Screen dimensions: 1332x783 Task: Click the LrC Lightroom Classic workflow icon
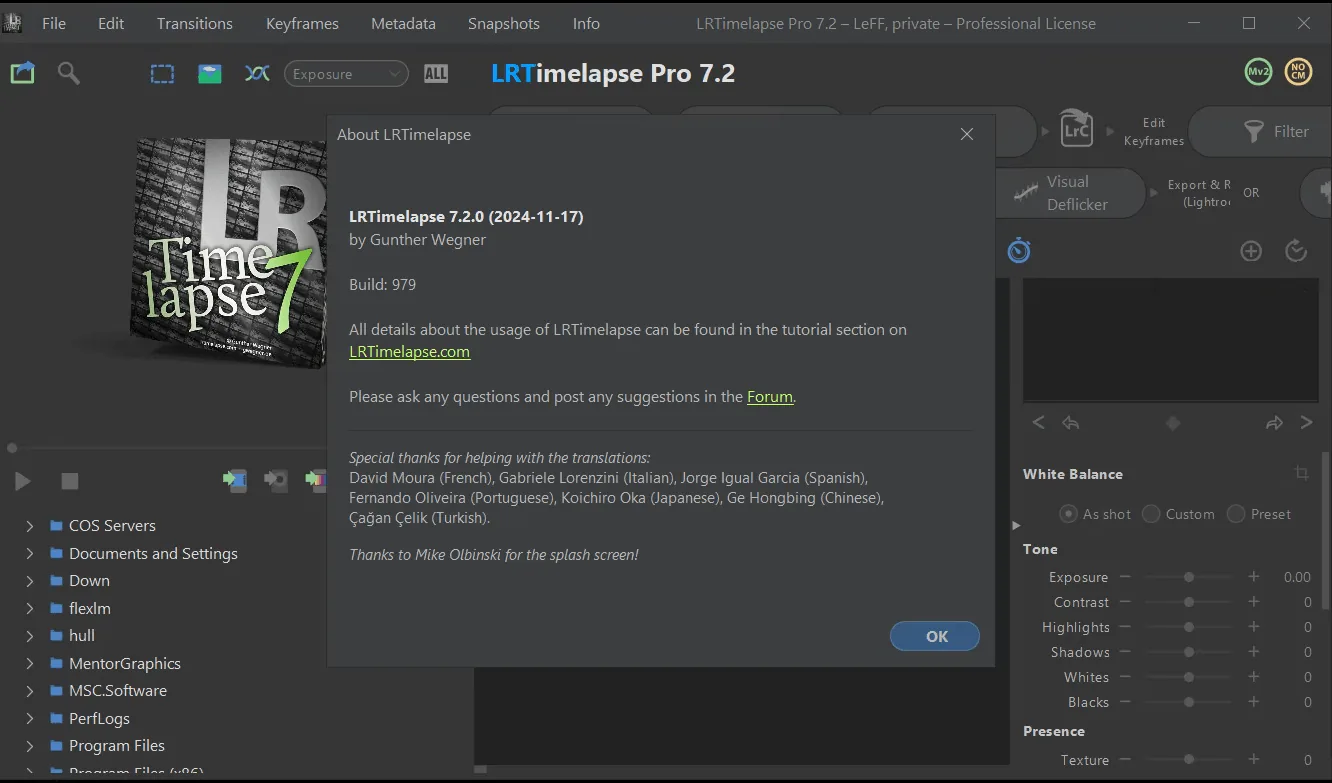[1076, 131]
